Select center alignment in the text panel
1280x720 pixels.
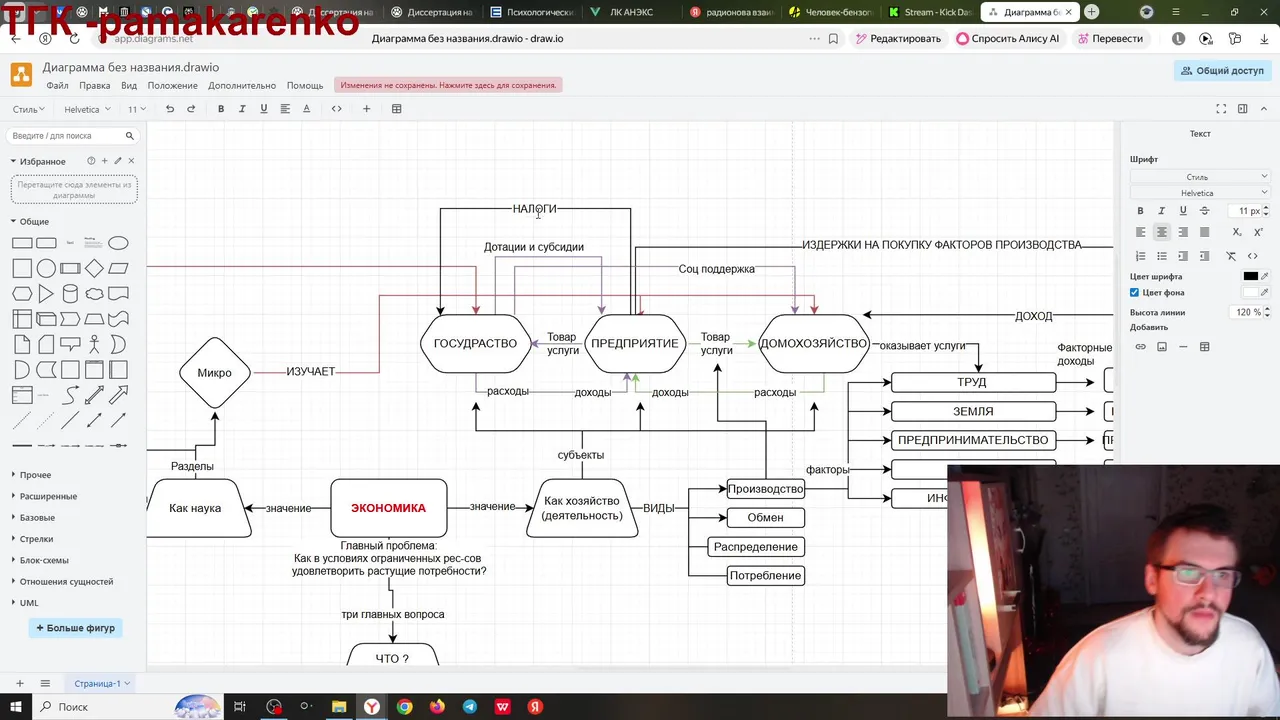pos(1161,232)
